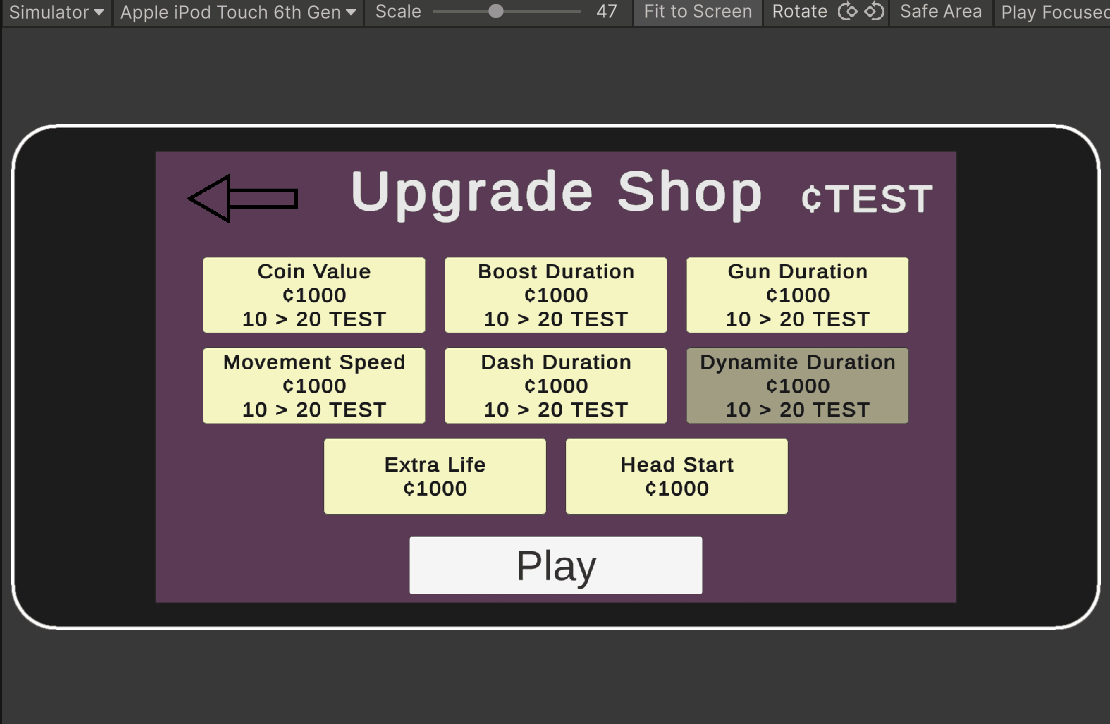
Task: Click the Scale slider handle
Action: (496, 11)
